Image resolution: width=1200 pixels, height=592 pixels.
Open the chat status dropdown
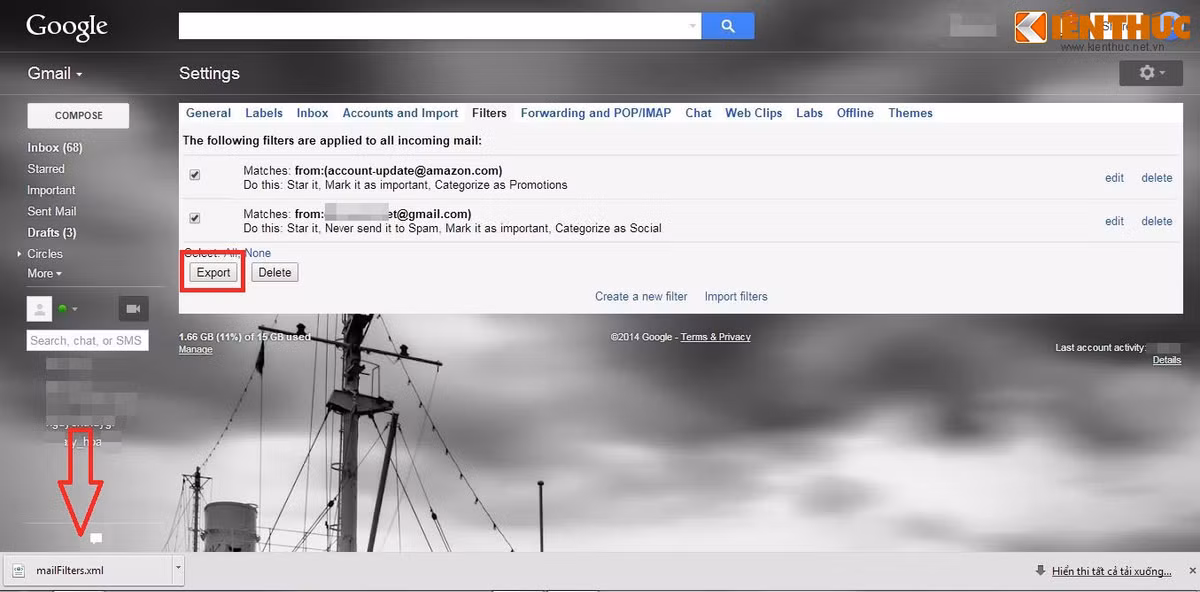pos(68,309)
